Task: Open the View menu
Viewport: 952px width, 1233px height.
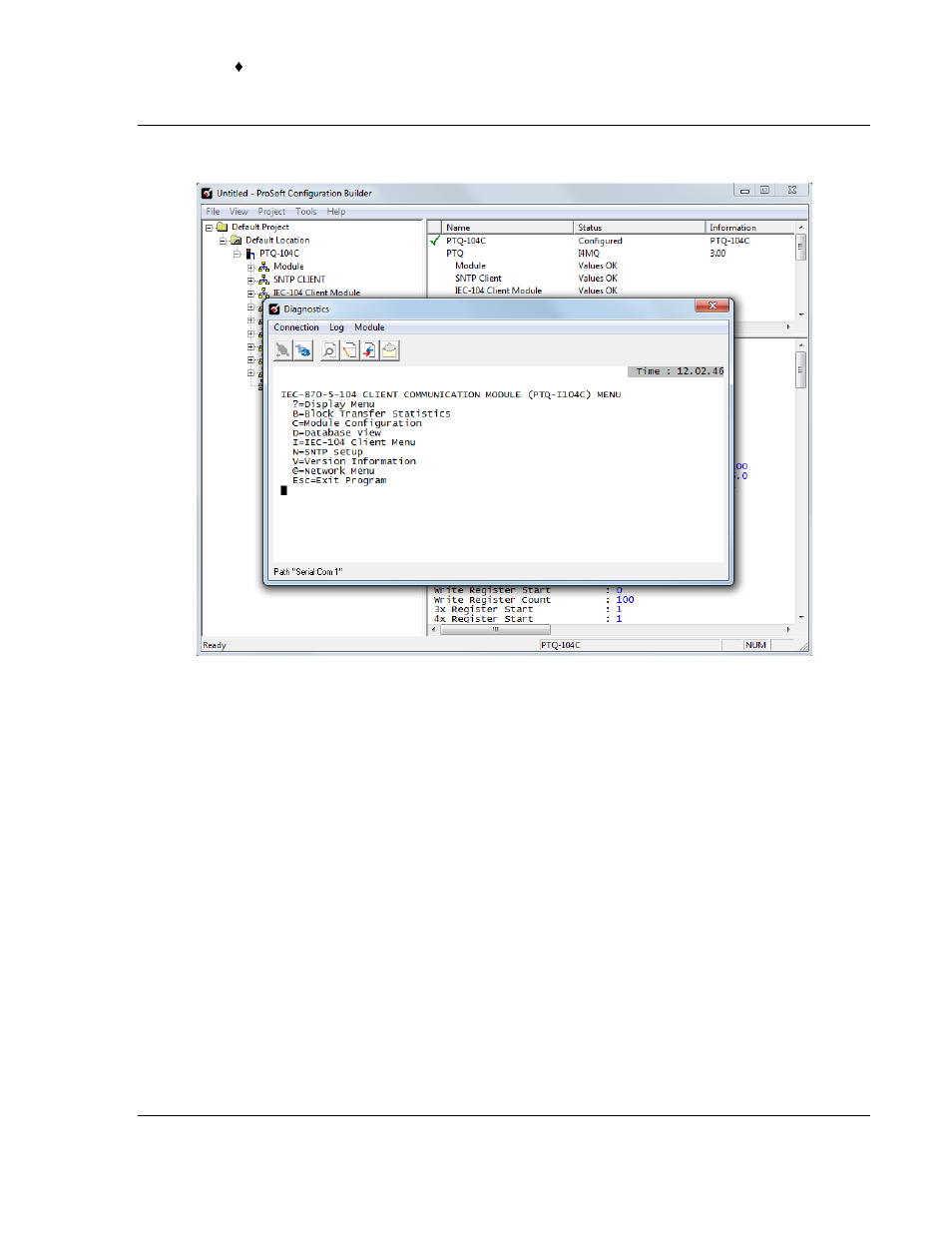Action: pos(238,212)
